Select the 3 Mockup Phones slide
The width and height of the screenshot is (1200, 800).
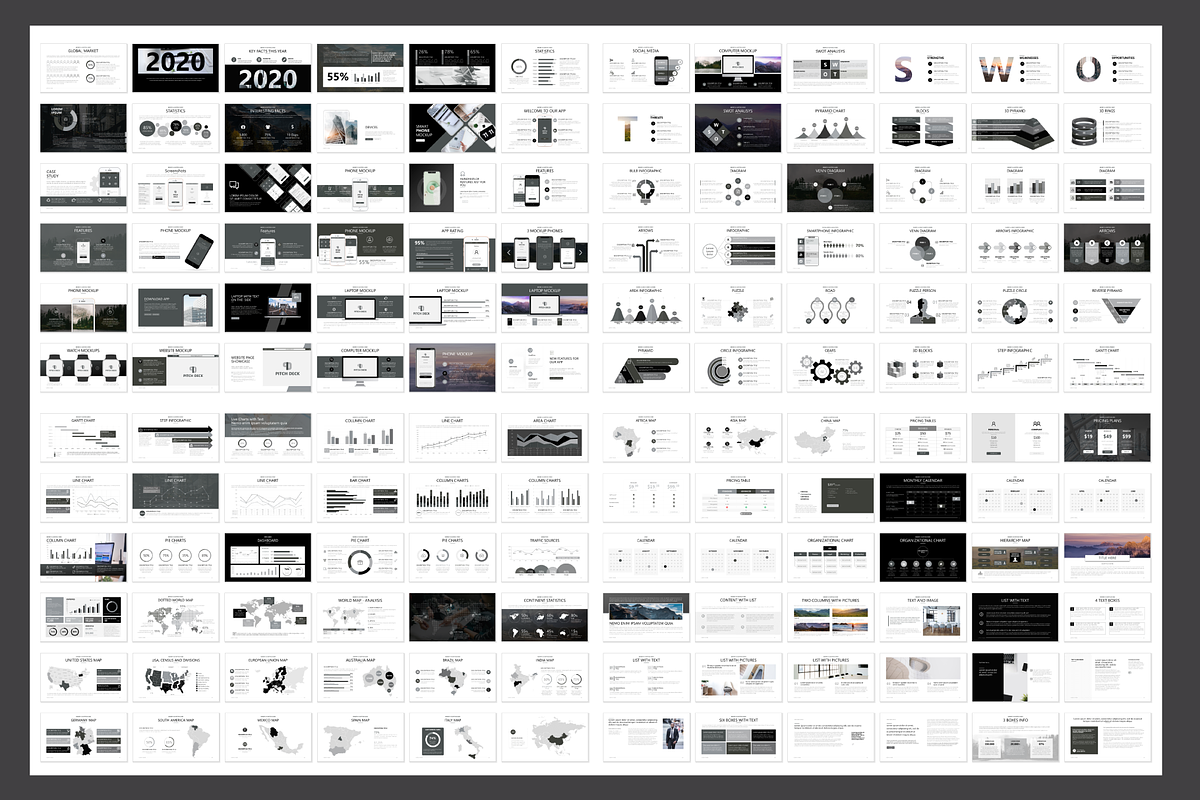pyautogui.click(x=544, y=248)
